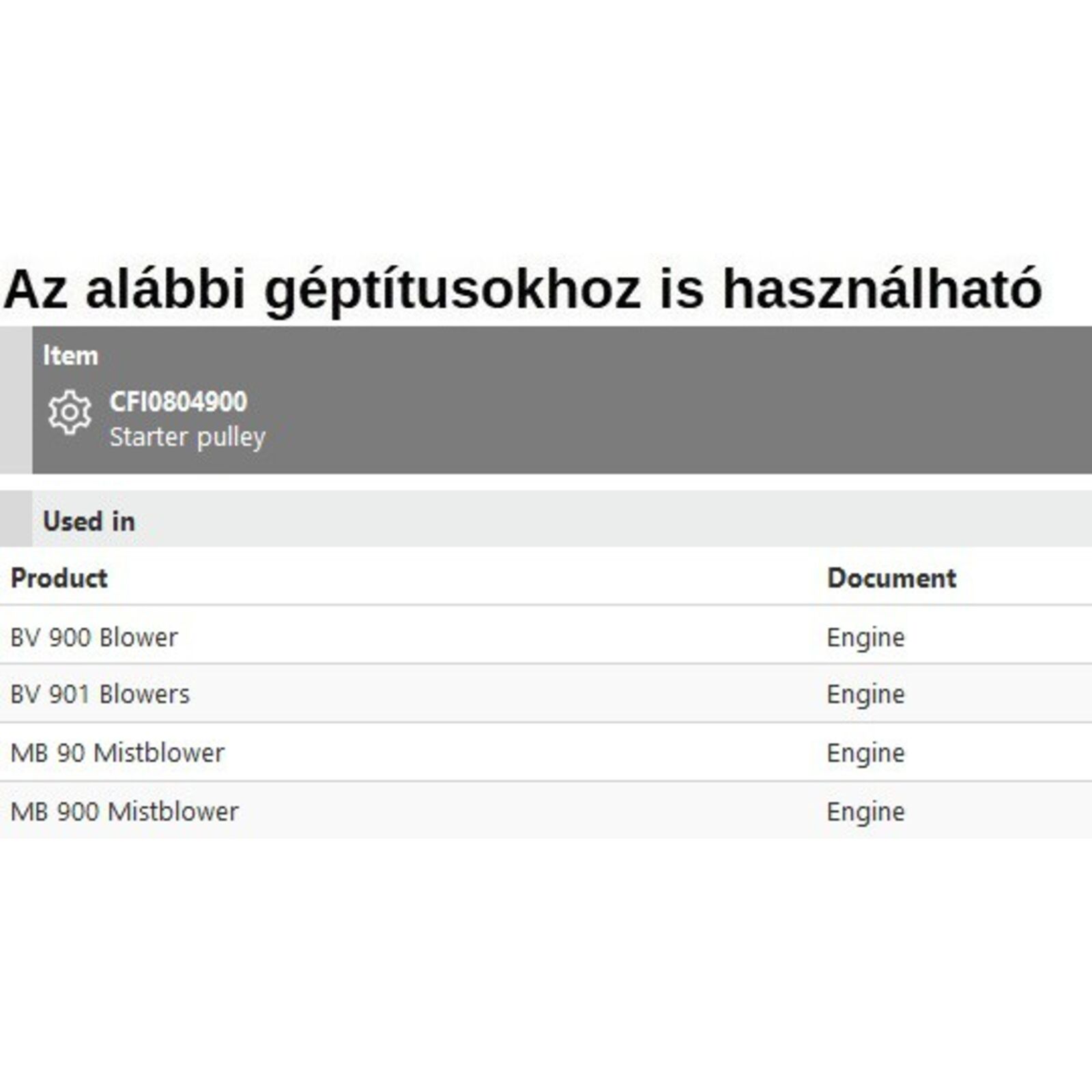
Task: Open the MB 900 Mistblower product
Action: pyautogui.click(x=125, y=811)
